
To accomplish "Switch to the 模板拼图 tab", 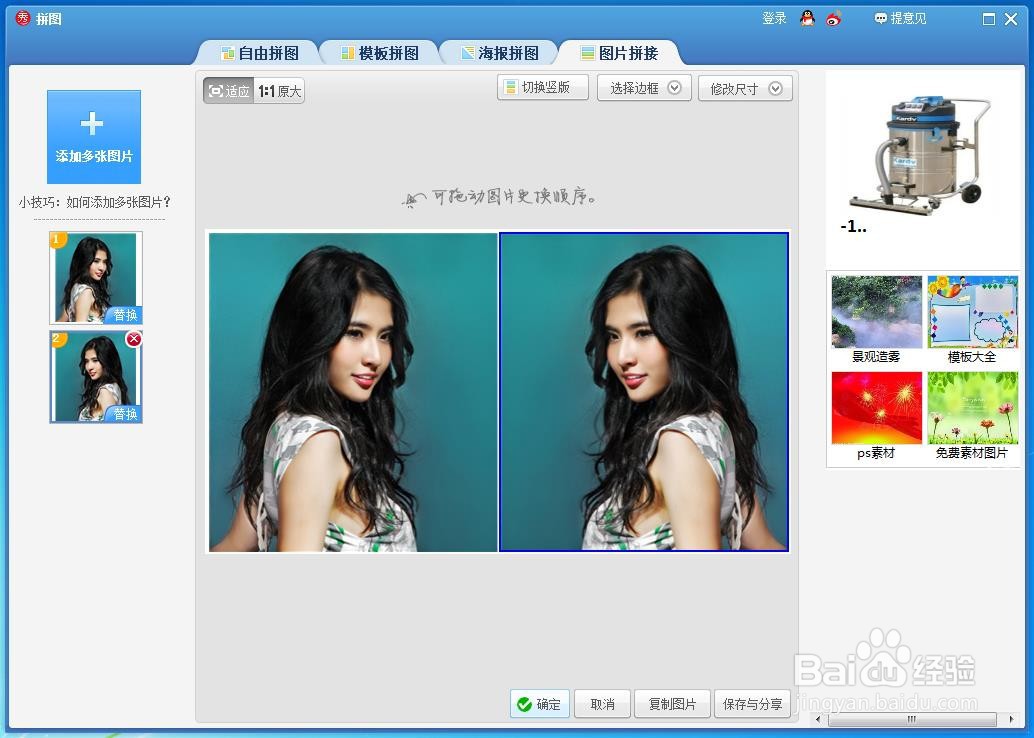I will point(380,53).
